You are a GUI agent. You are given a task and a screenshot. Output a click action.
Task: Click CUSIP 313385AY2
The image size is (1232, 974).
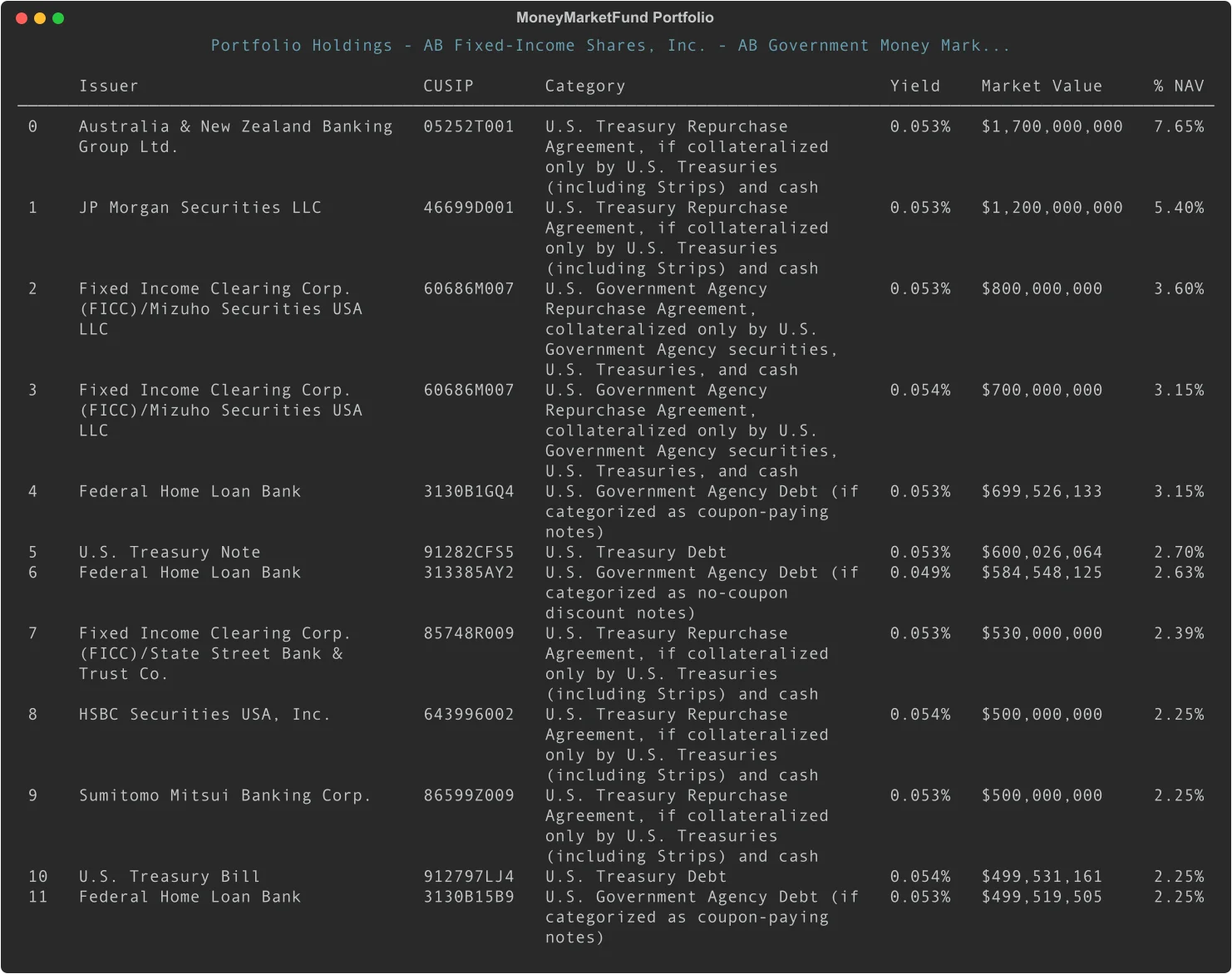tap(469, 573)
